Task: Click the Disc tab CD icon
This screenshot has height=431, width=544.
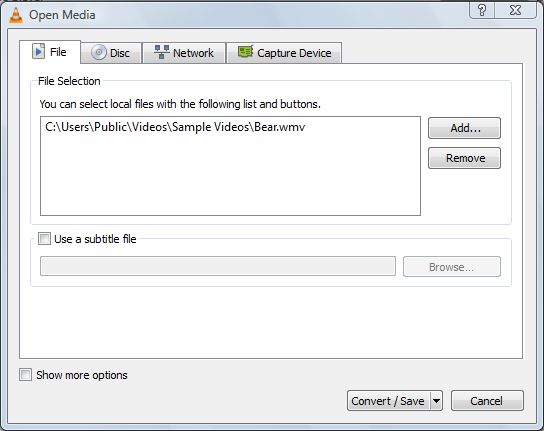Action: (99, 53)
